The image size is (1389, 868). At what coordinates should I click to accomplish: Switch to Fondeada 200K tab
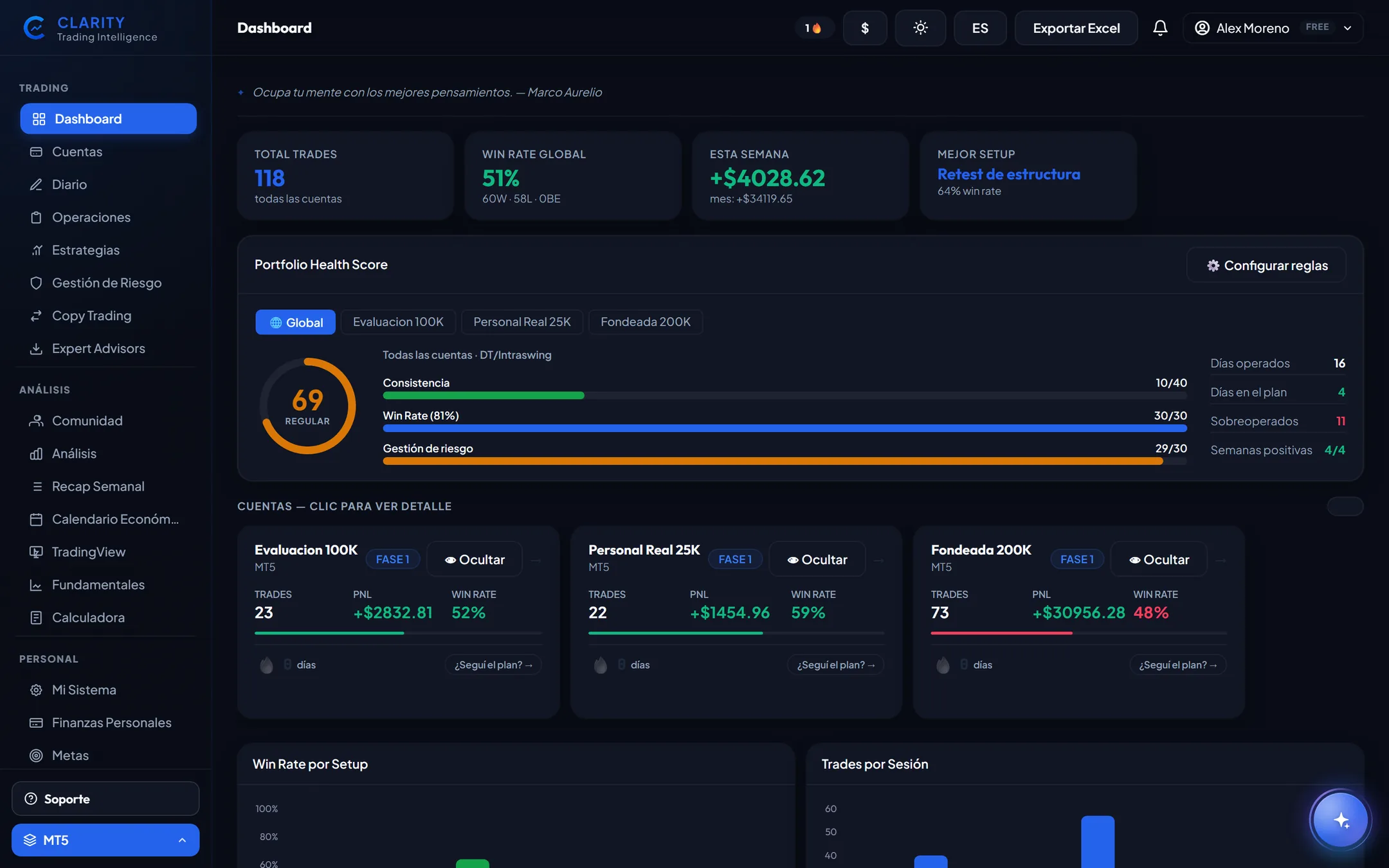646,322
